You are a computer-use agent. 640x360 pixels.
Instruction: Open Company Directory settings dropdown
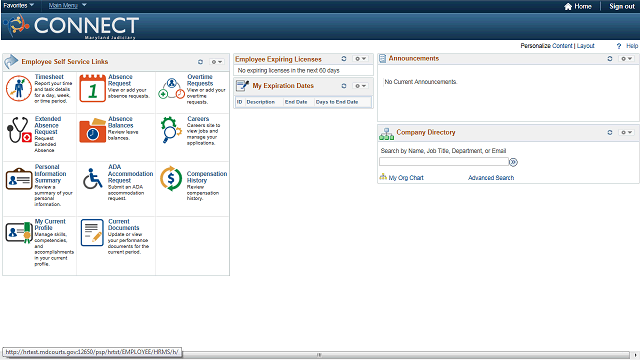(x=626, y=133)
